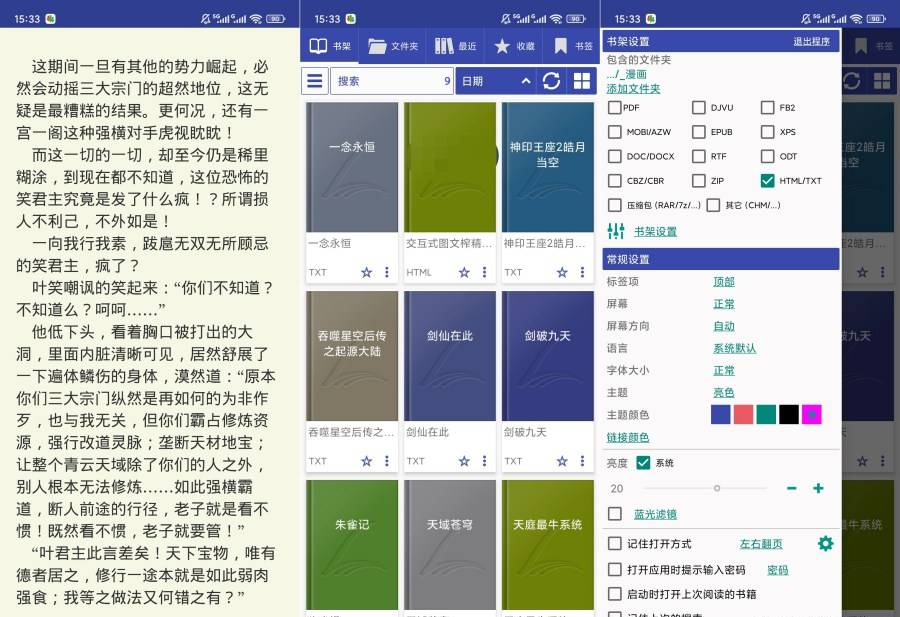The image size is (900, 617).
Task: Expand the 日期 sort dropdown
Action: click(x=495, y=81)
